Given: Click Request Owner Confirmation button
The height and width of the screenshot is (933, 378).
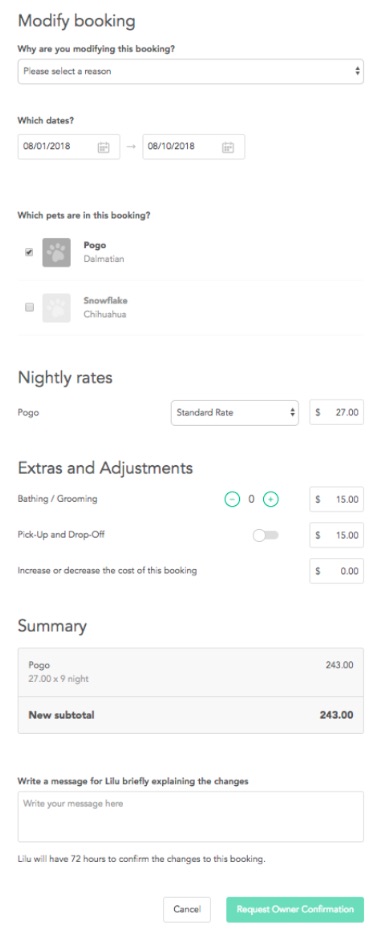Looking at the screenshot, I should pos(295,909).
